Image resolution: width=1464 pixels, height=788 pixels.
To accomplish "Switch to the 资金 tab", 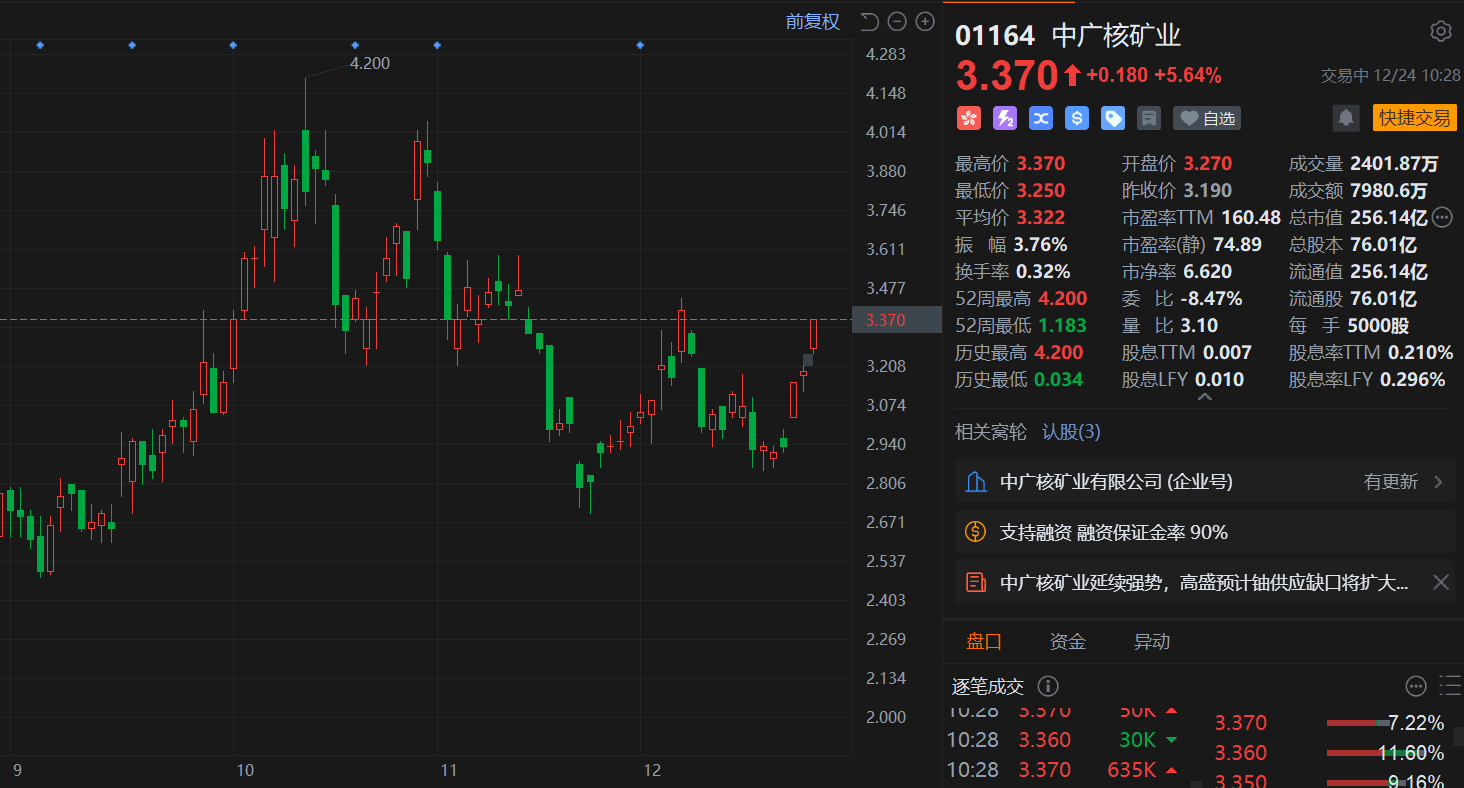I will tap(1067, 642).
